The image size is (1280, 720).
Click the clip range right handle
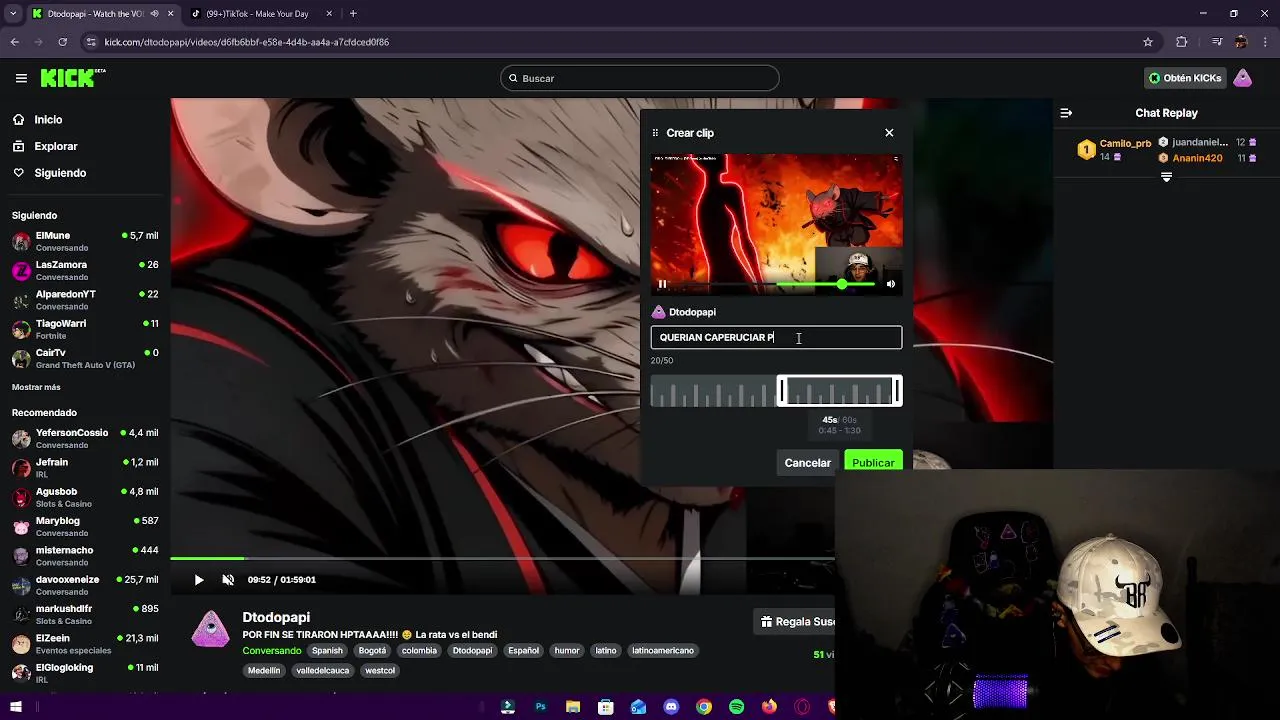pos(897,391)
